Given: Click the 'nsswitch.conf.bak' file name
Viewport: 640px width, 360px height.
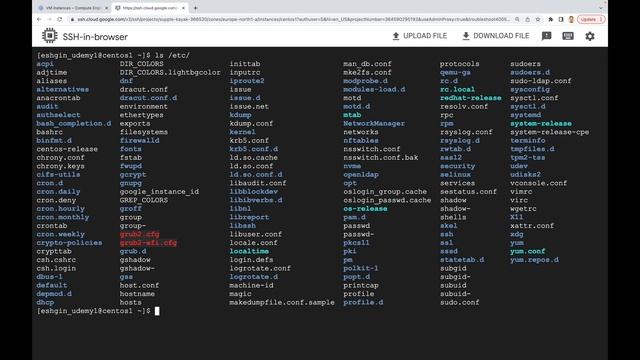Looking at the screenshot, I should tap(381, 158).
